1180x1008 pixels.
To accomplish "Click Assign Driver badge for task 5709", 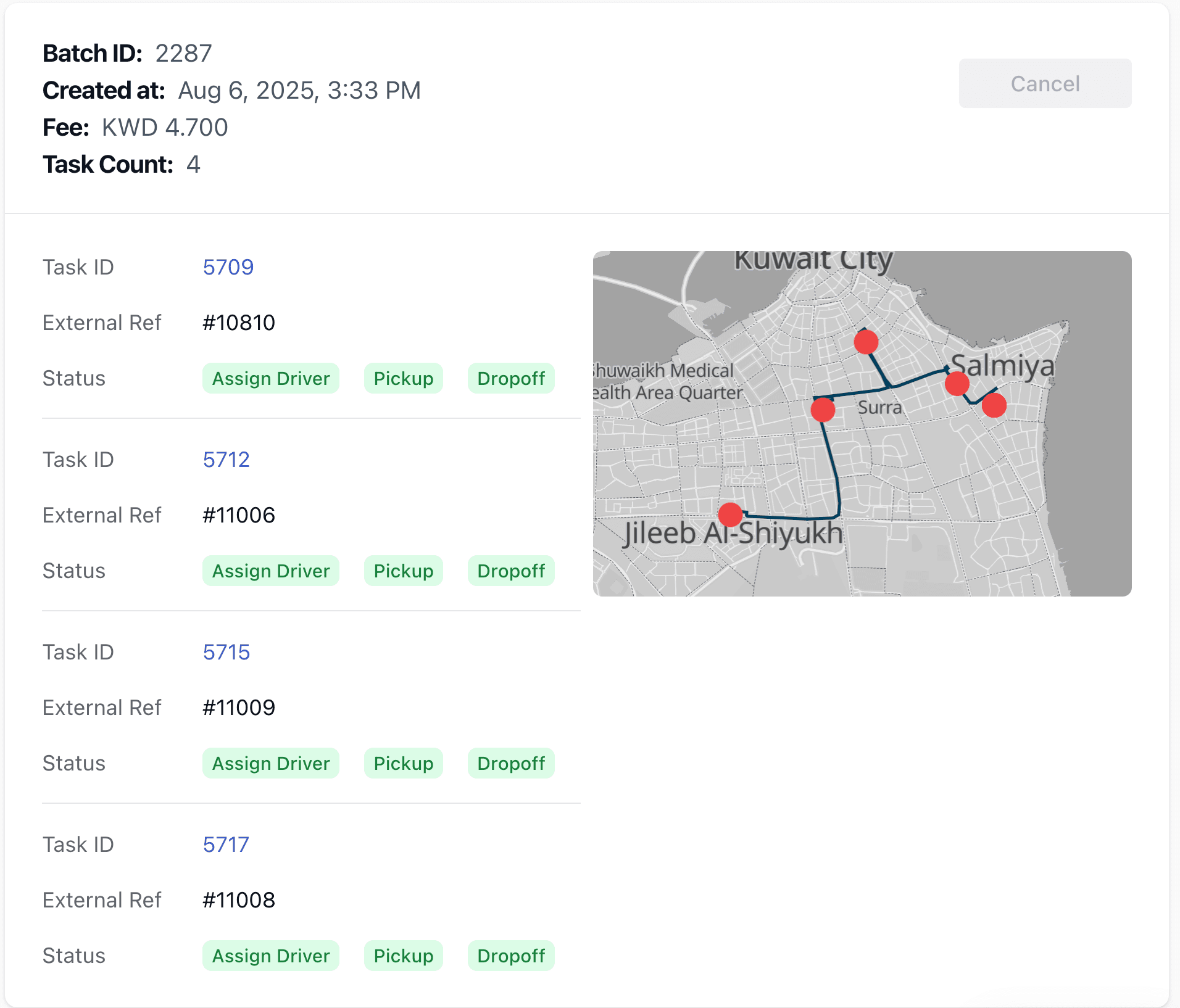I will tap(270, 378).
